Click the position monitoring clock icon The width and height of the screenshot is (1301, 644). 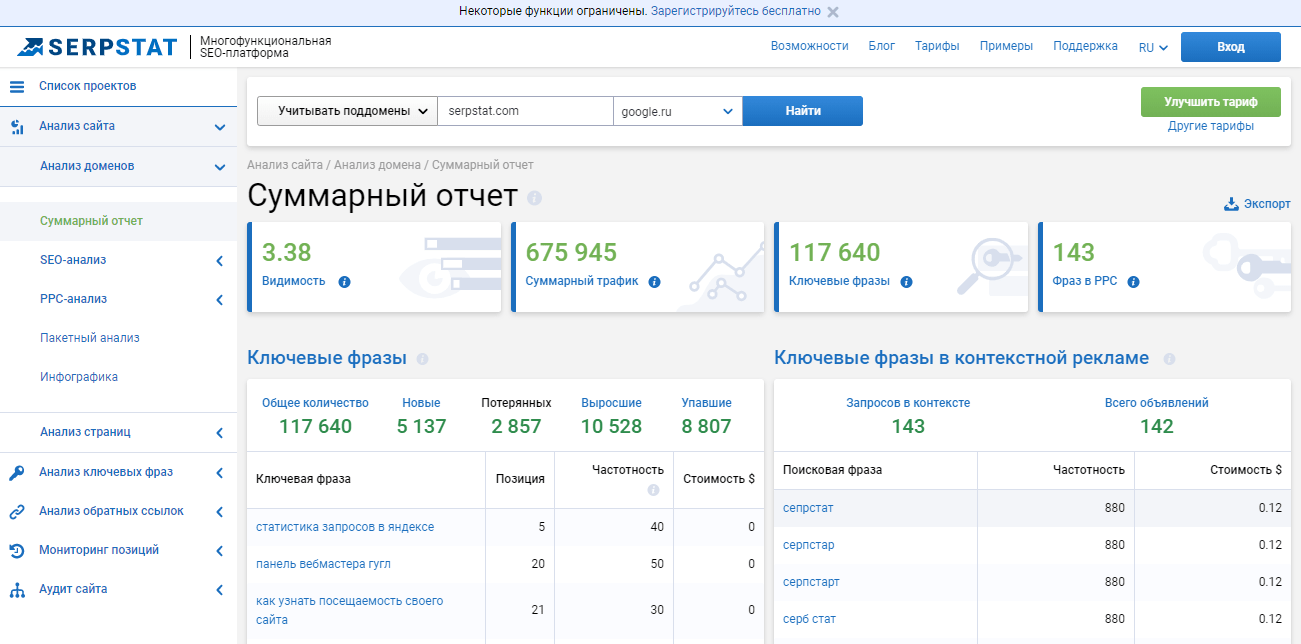pyautogui.click(x=16, y=551)
